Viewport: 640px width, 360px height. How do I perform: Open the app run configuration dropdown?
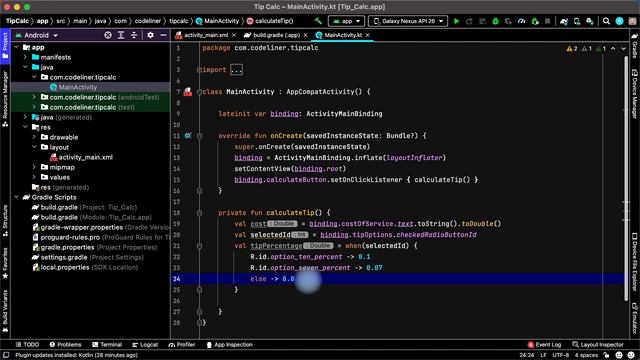coord(346,21)
